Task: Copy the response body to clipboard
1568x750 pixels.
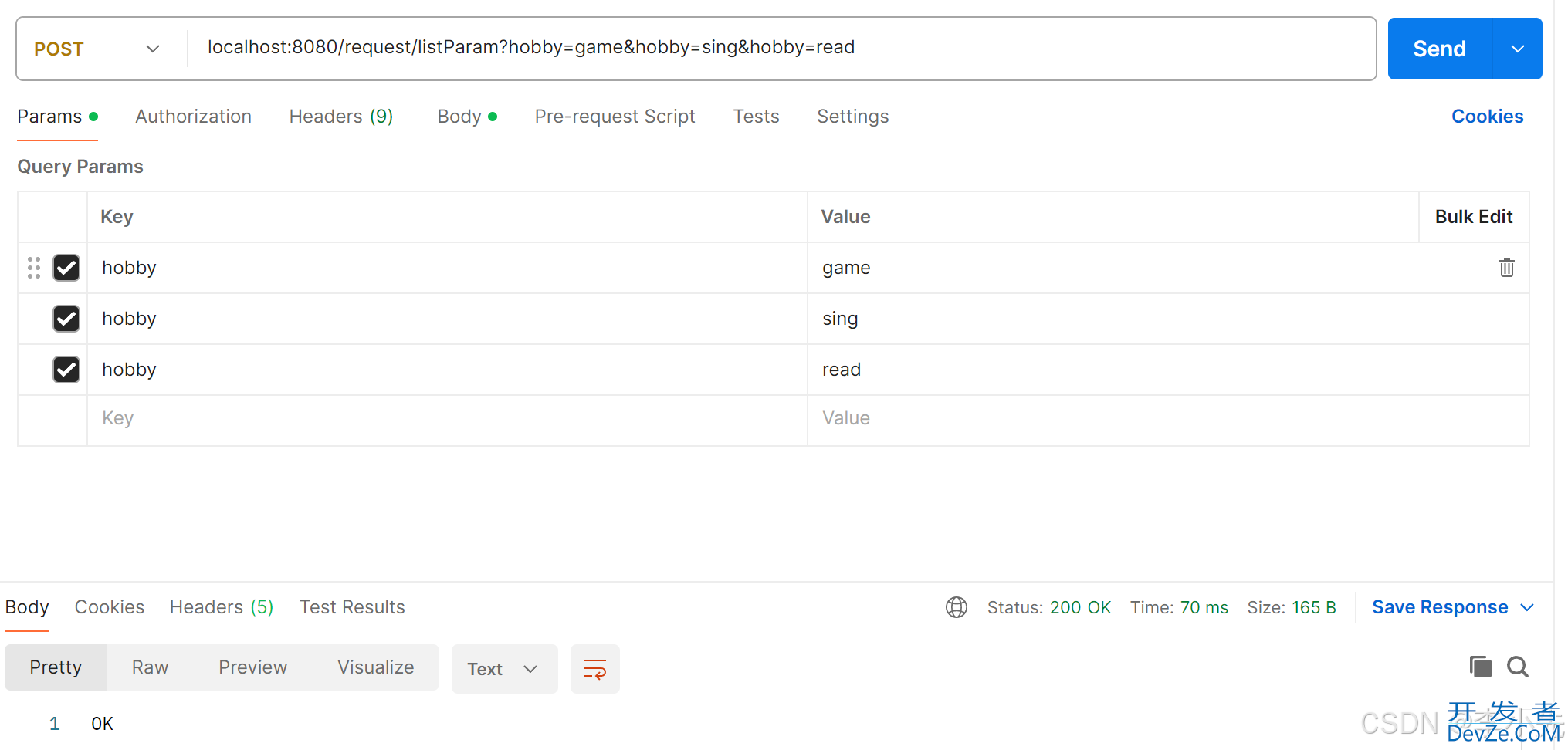Action: click(x=1480, y=667)
